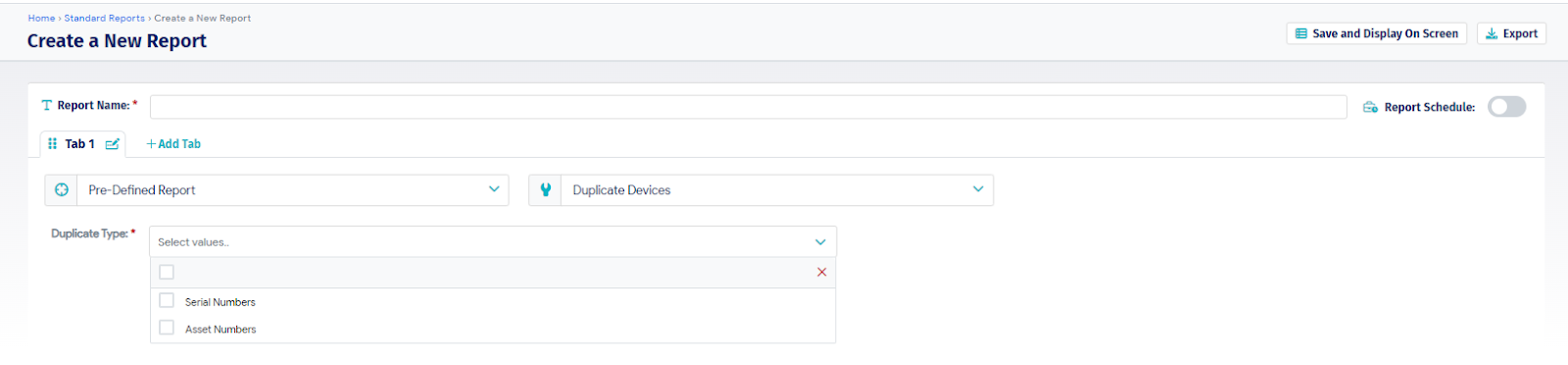
Task: Click the Tab 1 edit pencil icon
Action: point(113,144)
